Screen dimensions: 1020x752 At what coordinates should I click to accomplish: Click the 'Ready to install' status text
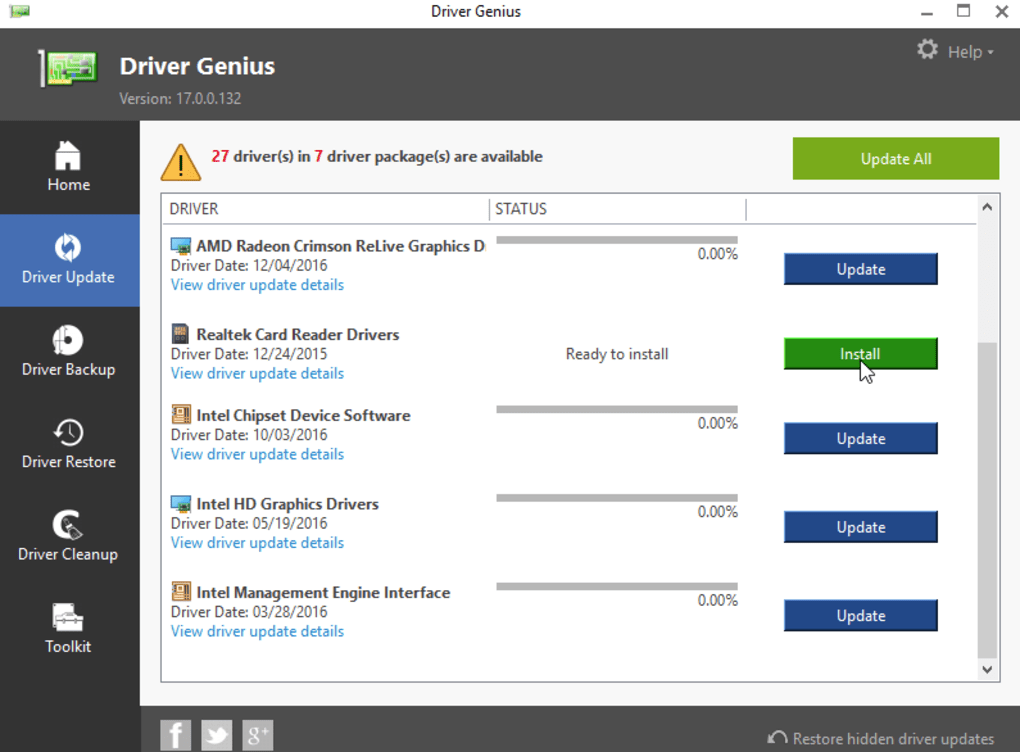point(617,354)
